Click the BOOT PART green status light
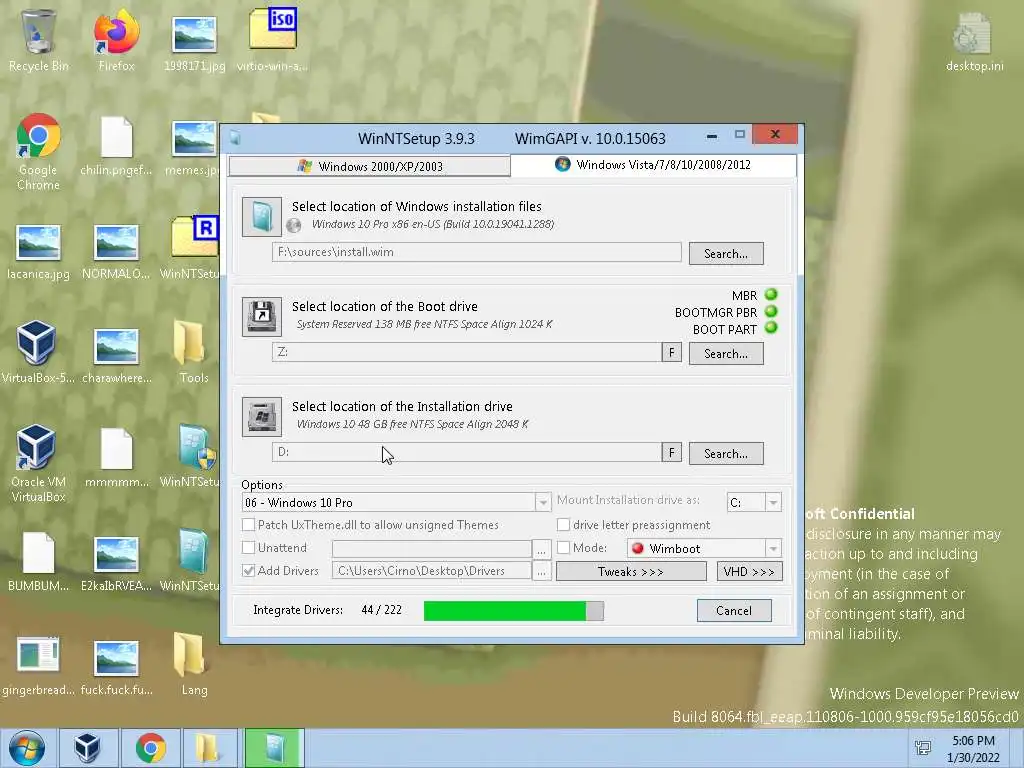The width and height of the screenshot is (1024, 768). point(771,328)
